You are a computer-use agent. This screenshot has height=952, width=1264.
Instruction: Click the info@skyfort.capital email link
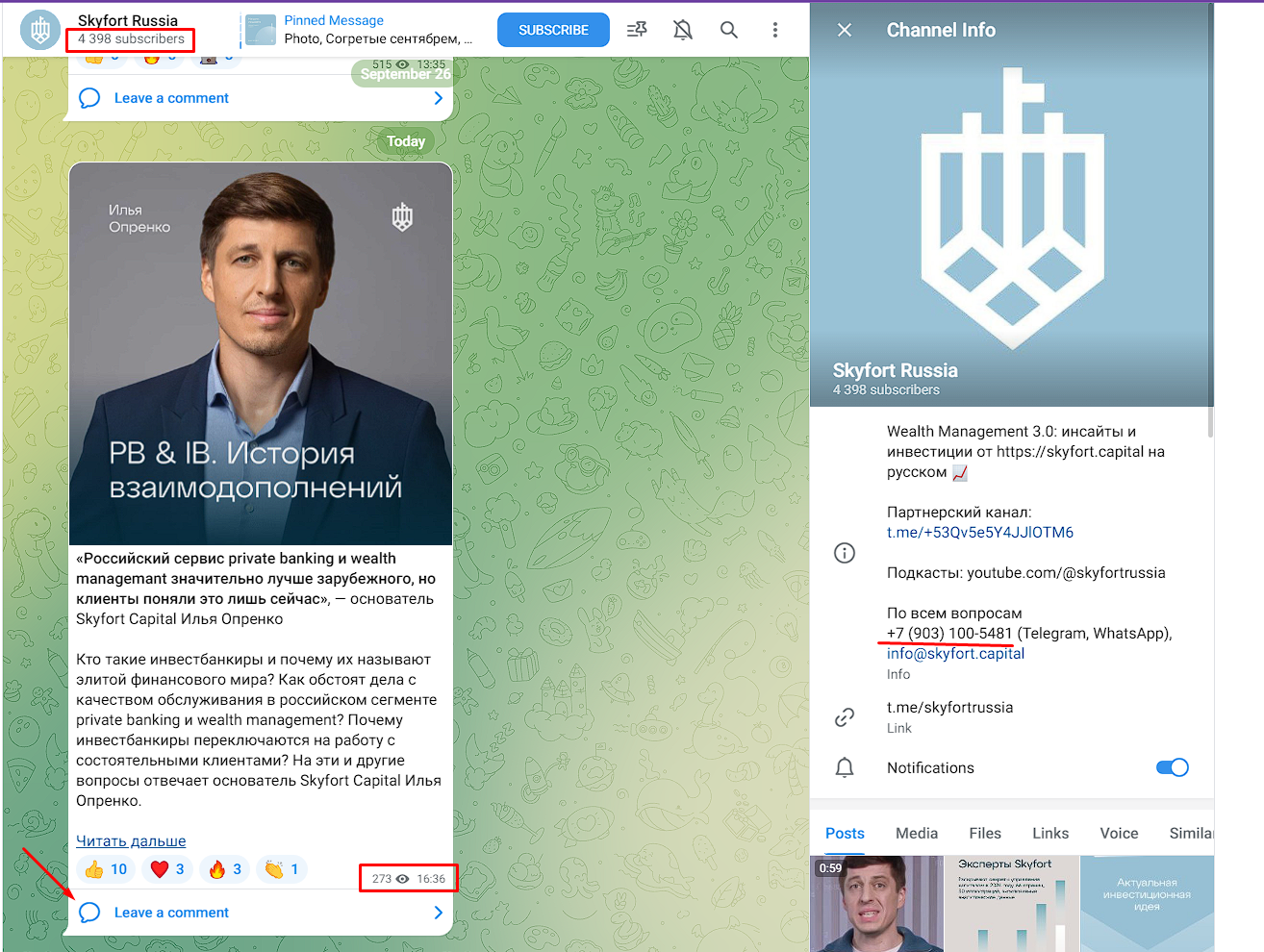[x=955, y=653]
